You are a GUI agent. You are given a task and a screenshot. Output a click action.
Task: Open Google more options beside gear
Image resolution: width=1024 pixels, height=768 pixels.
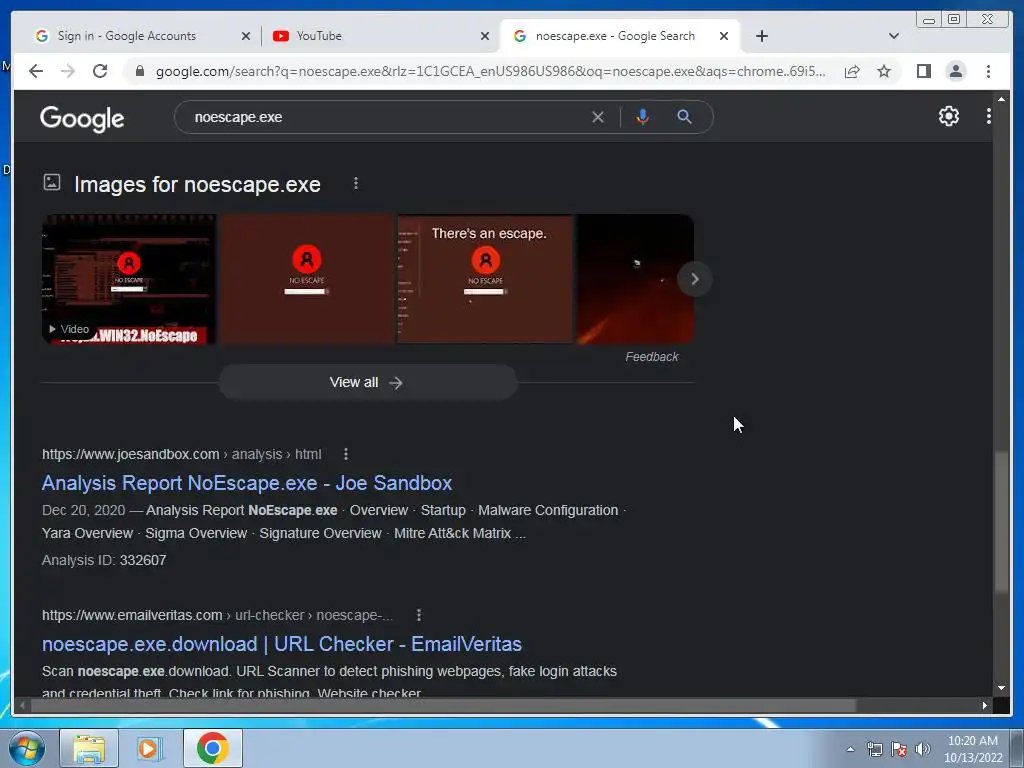pyautogui.click(x=989, y=116)
